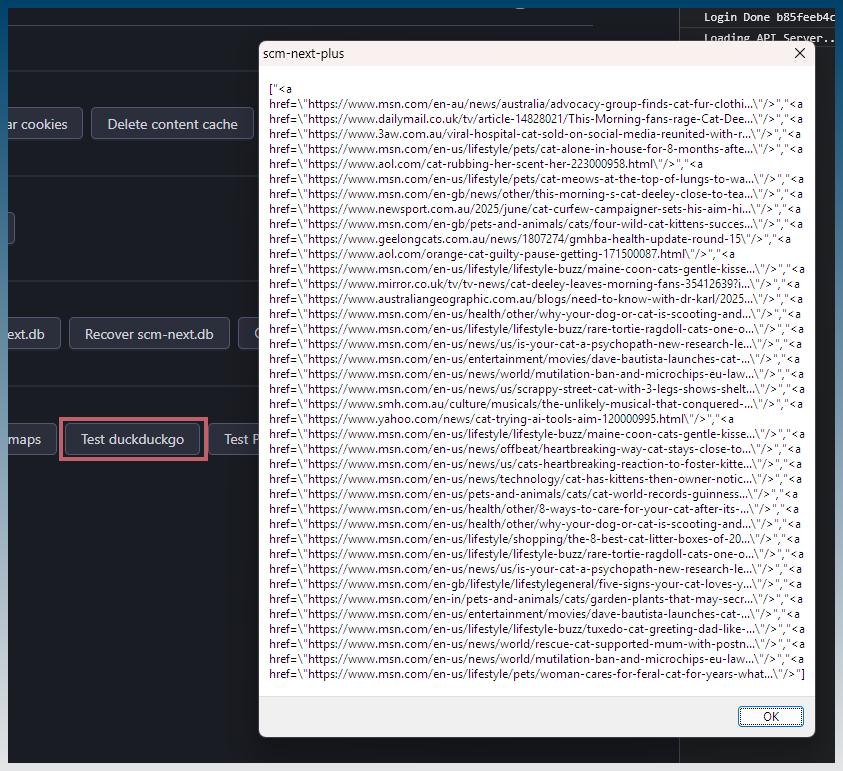Click the newsport.com.au cat-curfew-campaigner URL line
This screenshot has height=771, width=843.
[x=535, y=209]
